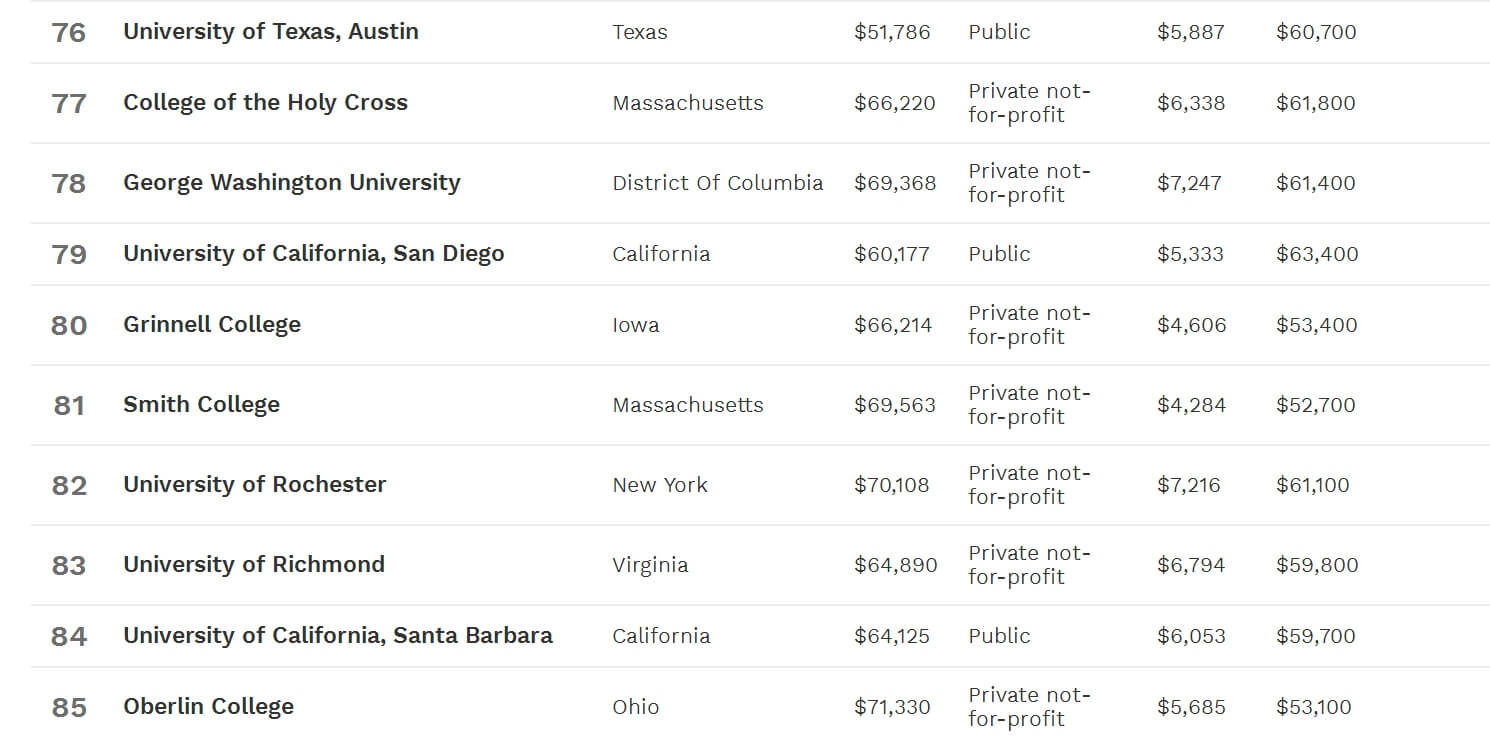The width and height of the screenshot is (1490, 744).
Task: Click the $71,330 cost value
Action: (x=892, y=707)
